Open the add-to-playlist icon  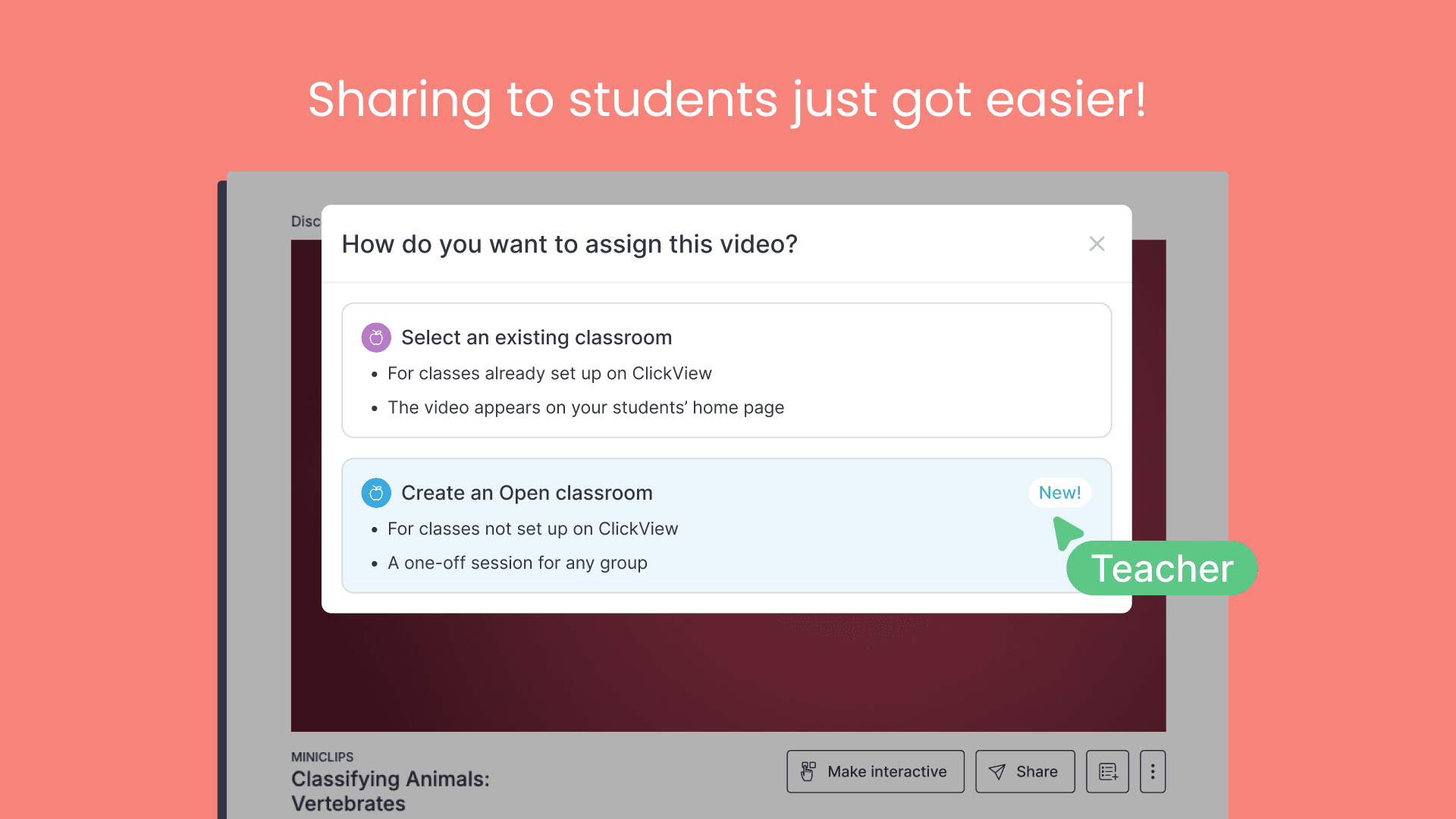1107,771
